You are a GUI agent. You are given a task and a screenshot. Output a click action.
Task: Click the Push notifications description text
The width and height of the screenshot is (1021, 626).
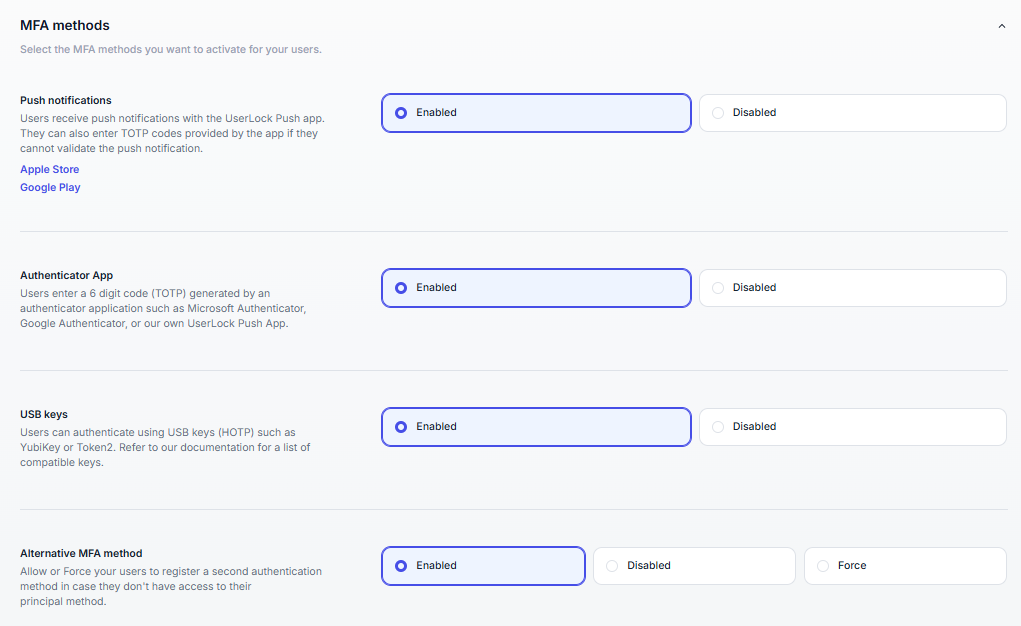pos(172,133)
